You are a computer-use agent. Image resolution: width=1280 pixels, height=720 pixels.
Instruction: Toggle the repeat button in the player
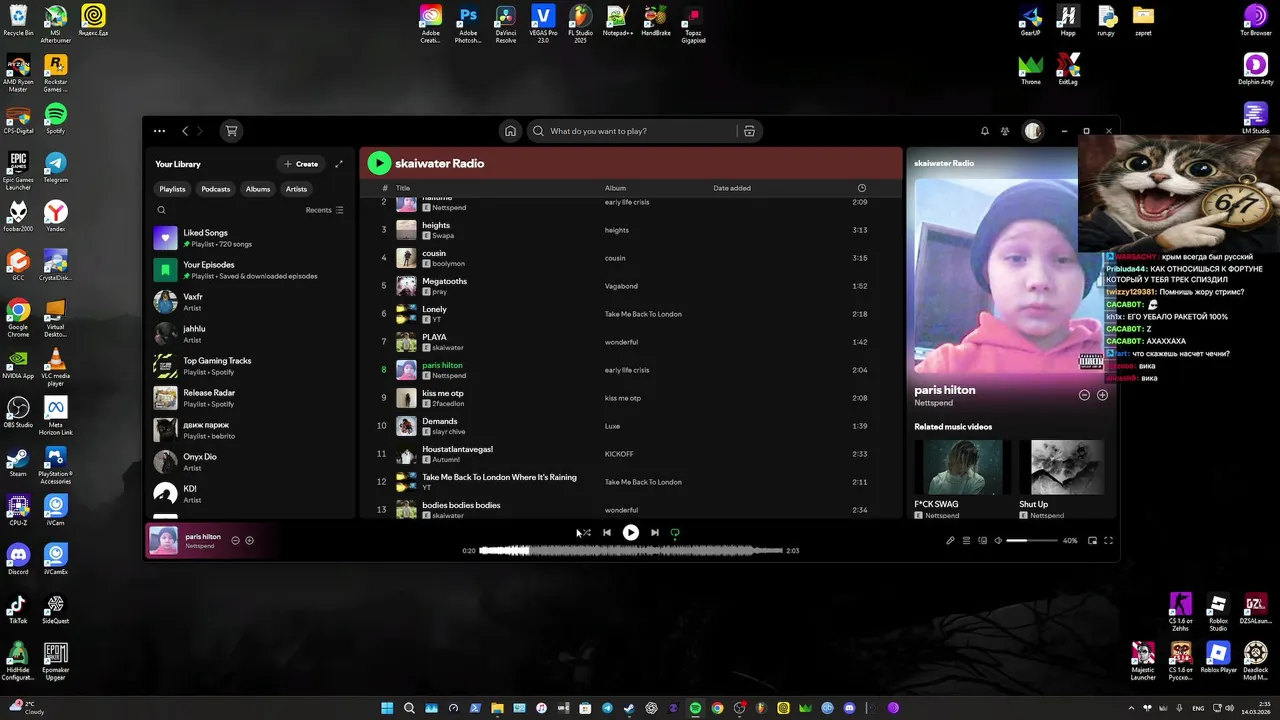point(675,533)
